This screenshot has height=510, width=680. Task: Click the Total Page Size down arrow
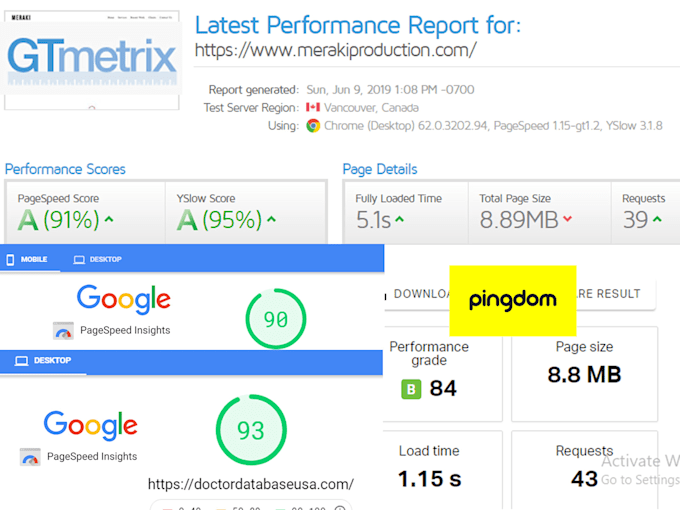567,219
